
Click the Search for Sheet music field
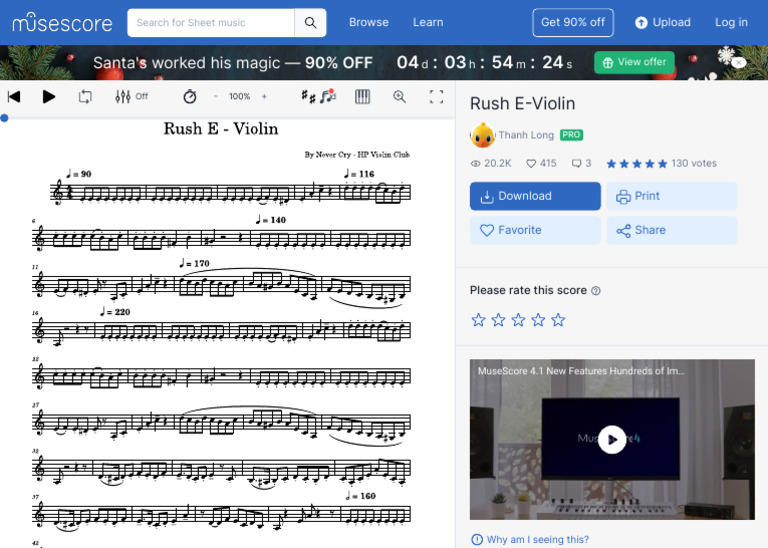click(212, 22)
